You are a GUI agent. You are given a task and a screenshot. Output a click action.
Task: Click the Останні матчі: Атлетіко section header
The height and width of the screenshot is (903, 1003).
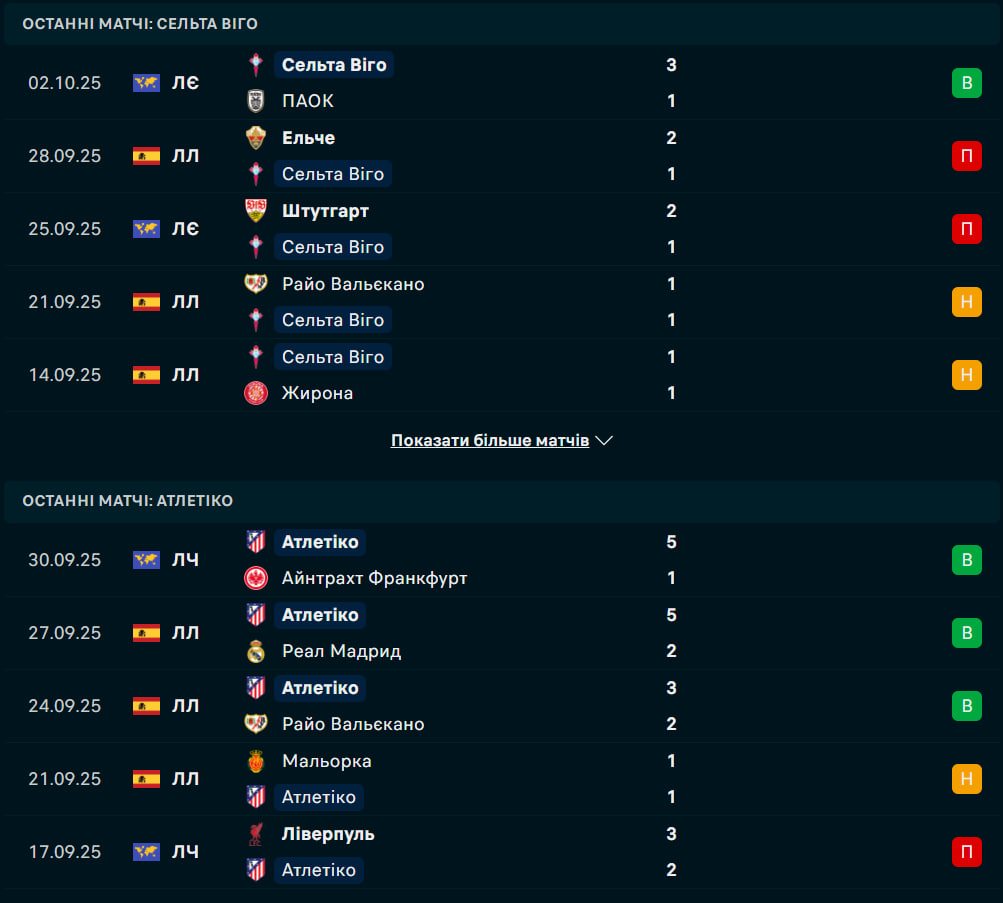point(127,501)
